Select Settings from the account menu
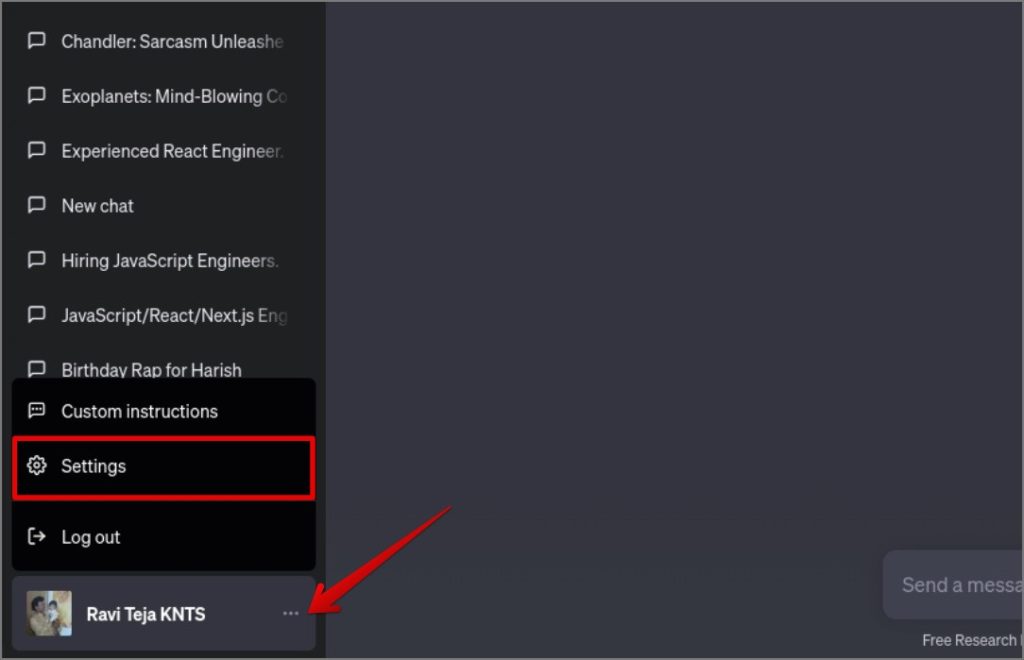The image size is (1024, 660). 163,467
